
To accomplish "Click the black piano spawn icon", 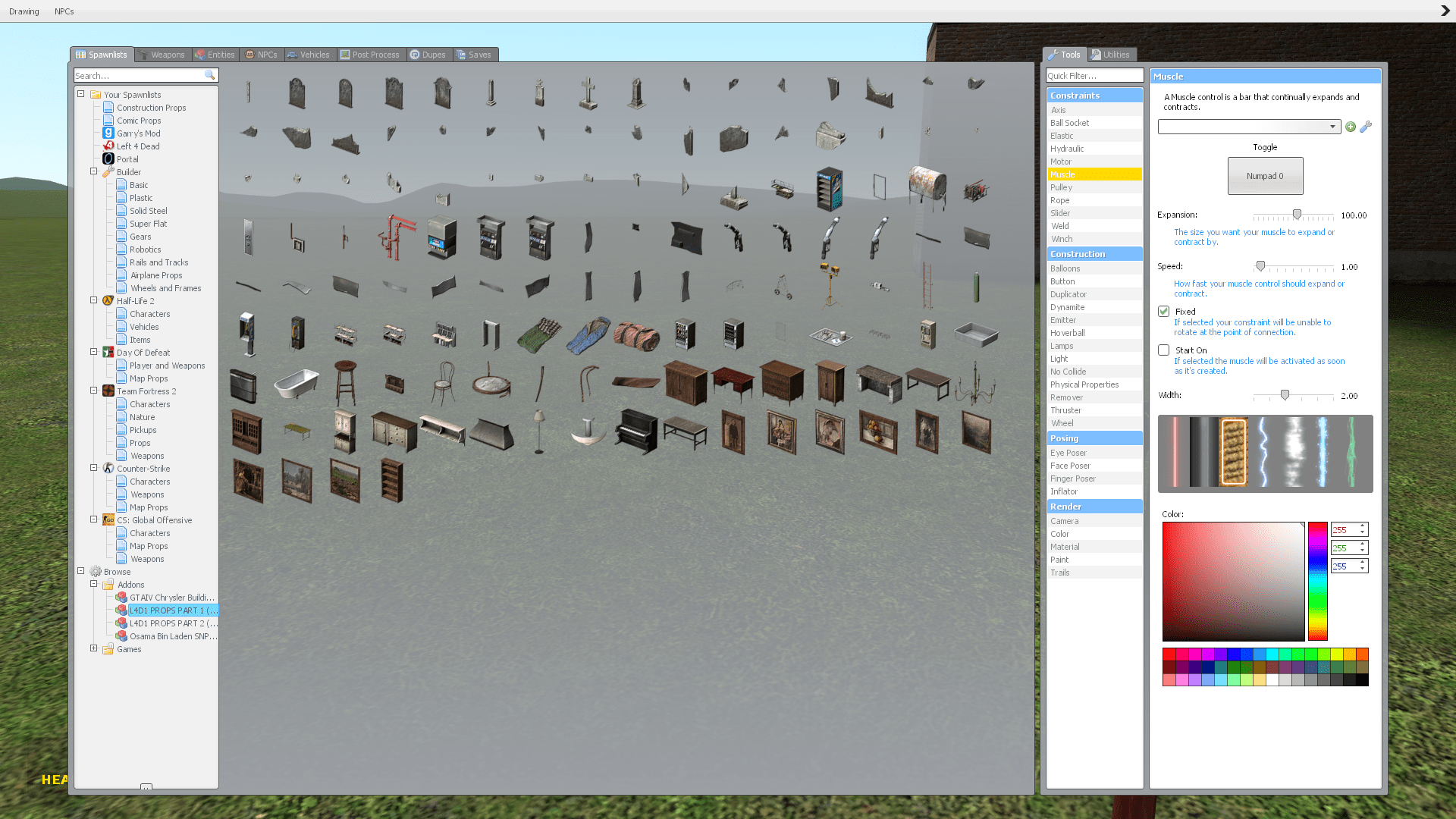I will pos(635,431).
